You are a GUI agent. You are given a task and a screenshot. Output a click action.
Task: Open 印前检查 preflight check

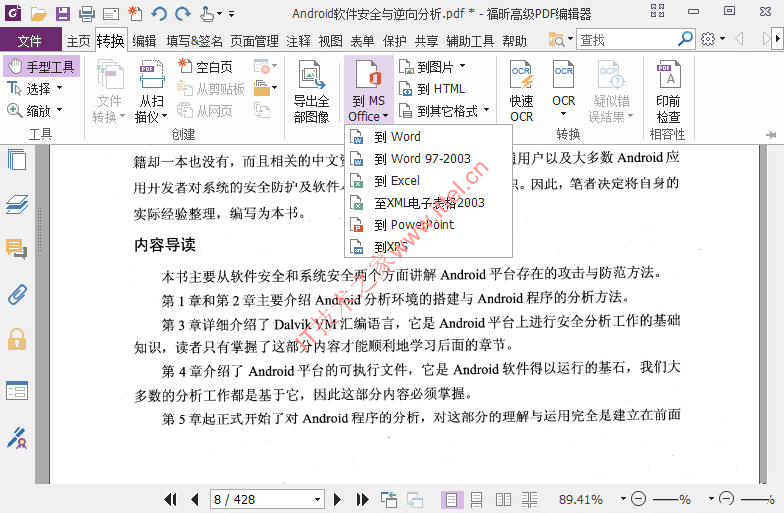coord(668,92)
